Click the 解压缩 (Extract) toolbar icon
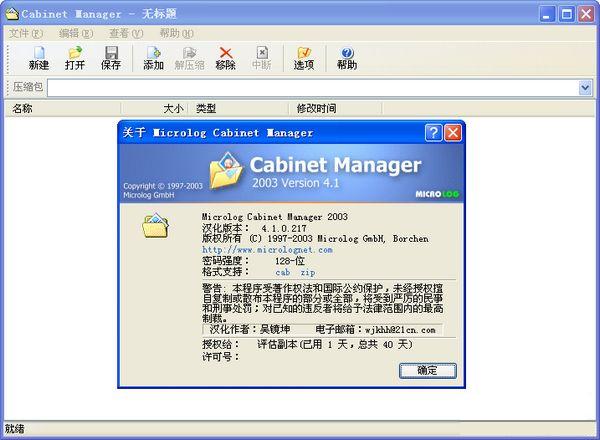The image size is (600, 440). pos(189,58)
